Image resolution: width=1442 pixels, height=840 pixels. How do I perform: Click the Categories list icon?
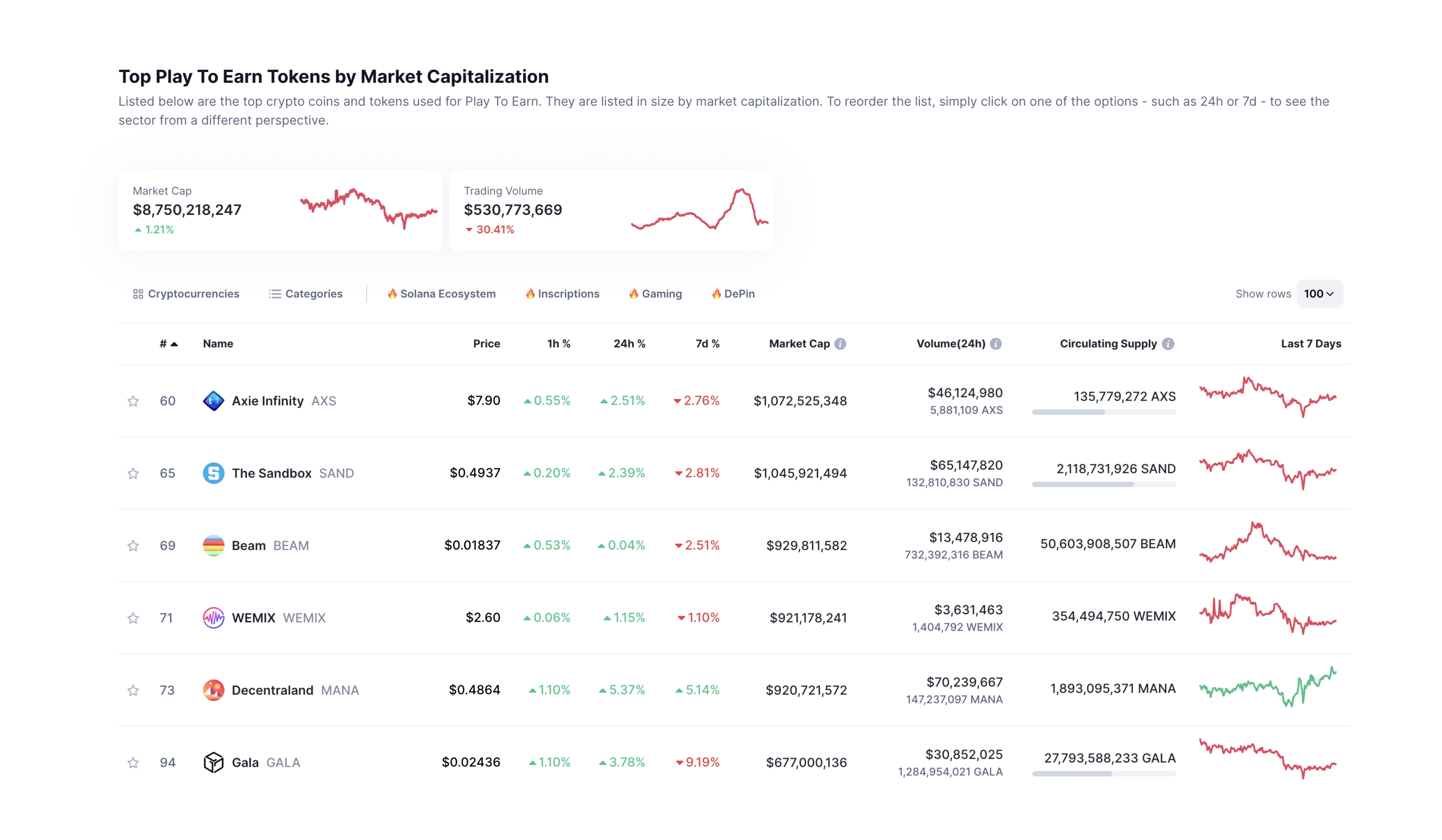coord(275,294)
